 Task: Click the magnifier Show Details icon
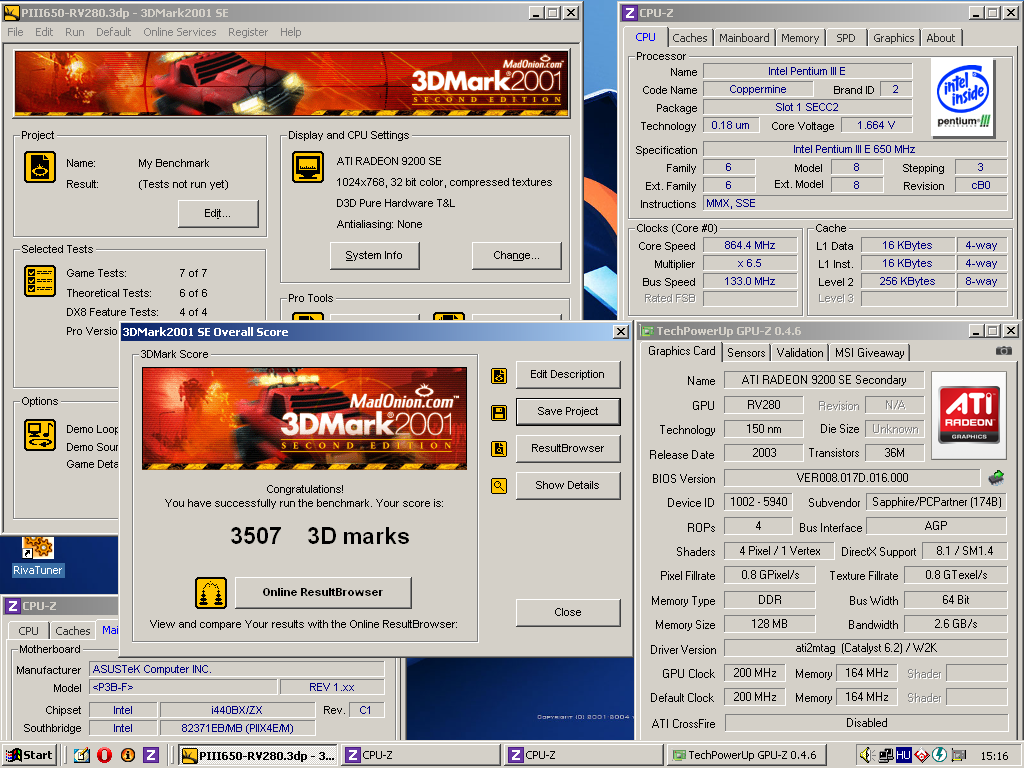pyautogui.click(x=499, y=486)
